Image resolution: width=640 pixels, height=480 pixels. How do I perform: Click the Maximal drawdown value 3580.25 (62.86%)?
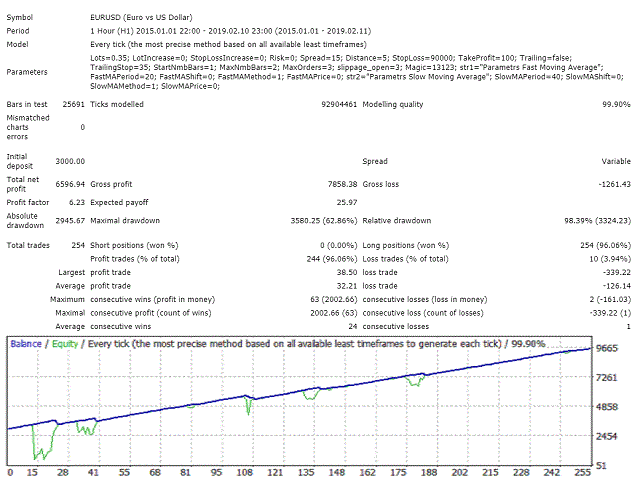tap(324, 221)
